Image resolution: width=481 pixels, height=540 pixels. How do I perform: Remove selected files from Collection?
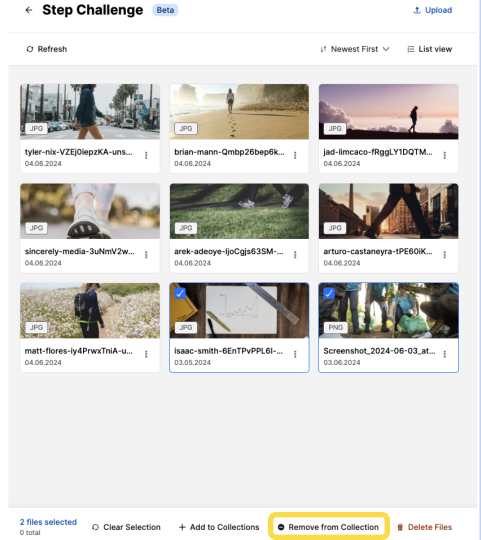pyautogui.click(x=328, y=527)
